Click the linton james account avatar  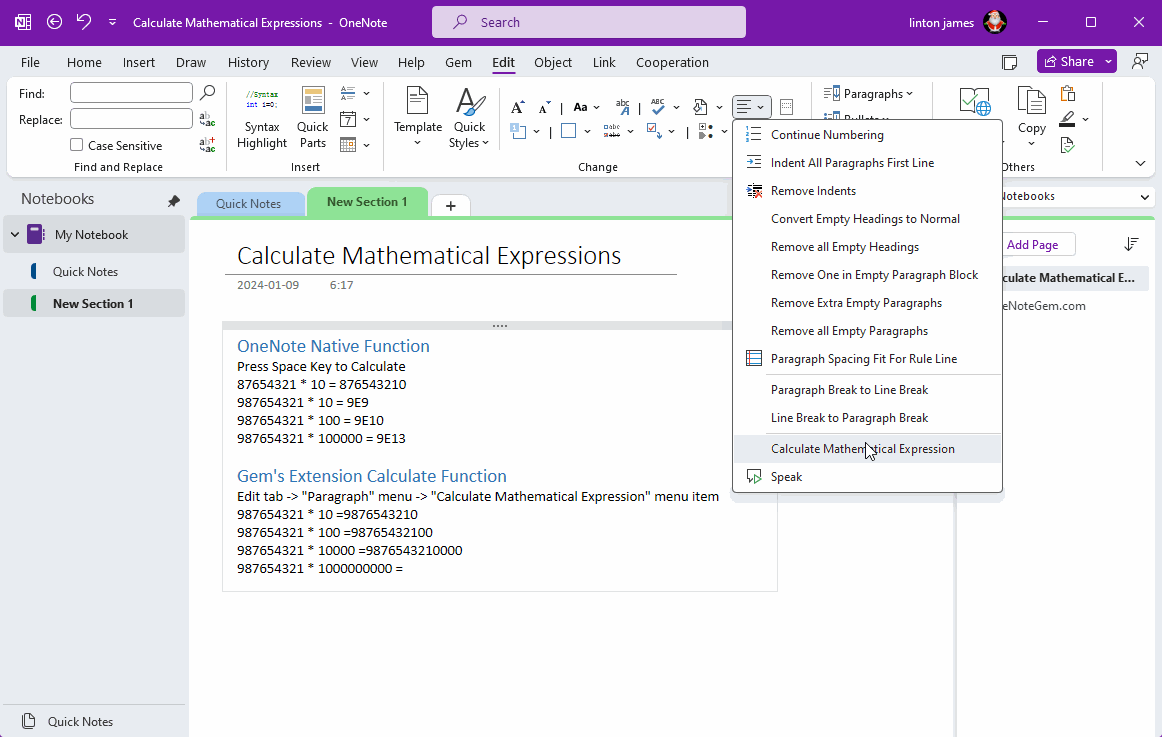tap(995, 22)
